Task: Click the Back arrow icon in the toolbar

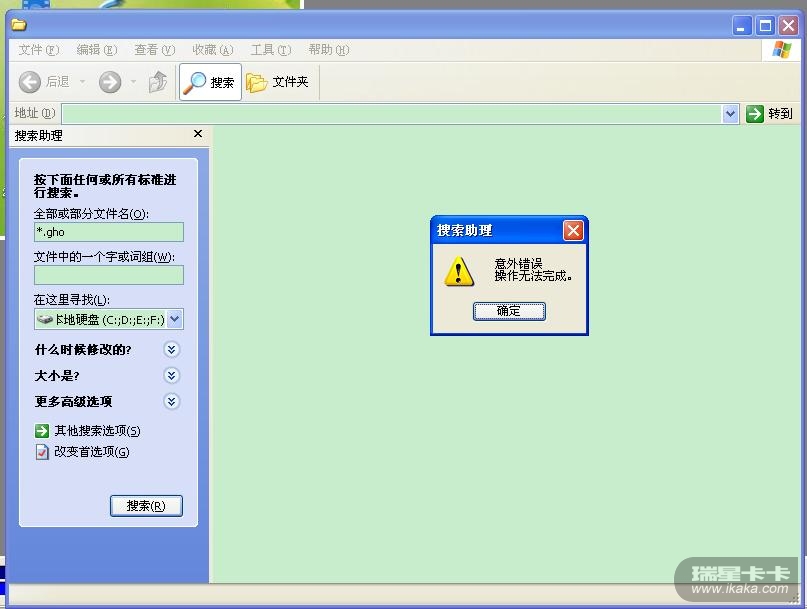Action: tap(30, 82)
